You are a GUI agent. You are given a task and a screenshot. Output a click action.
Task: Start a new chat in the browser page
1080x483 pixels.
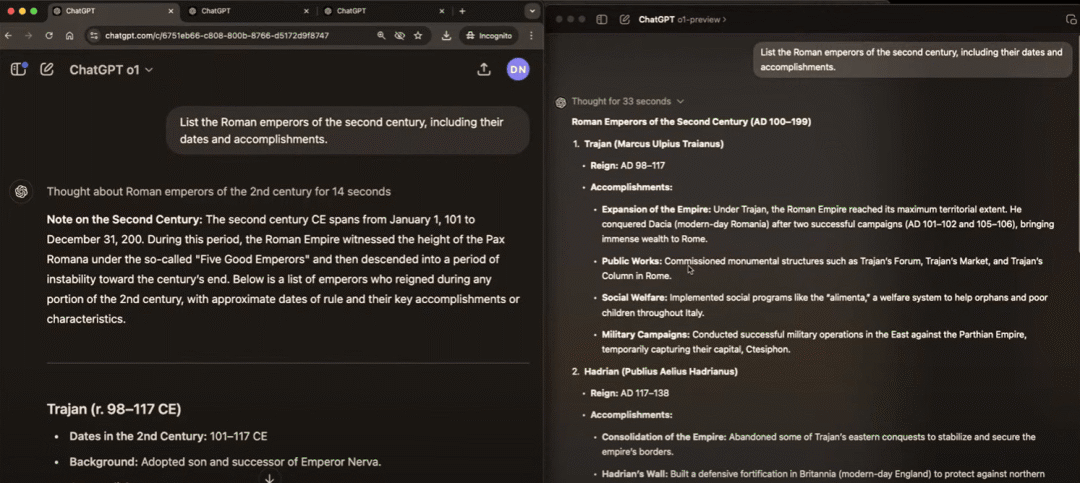(x=47, y=69)
